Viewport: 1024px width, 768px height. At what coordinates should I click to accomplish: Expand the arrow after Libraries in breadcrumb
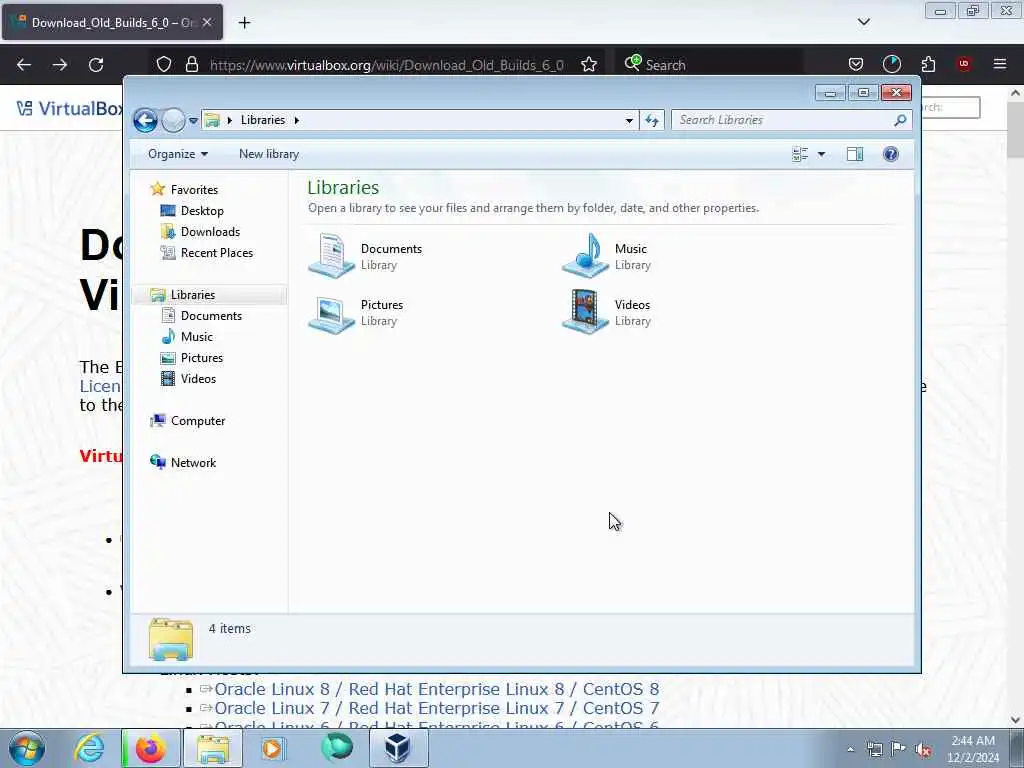pos(297,120)
